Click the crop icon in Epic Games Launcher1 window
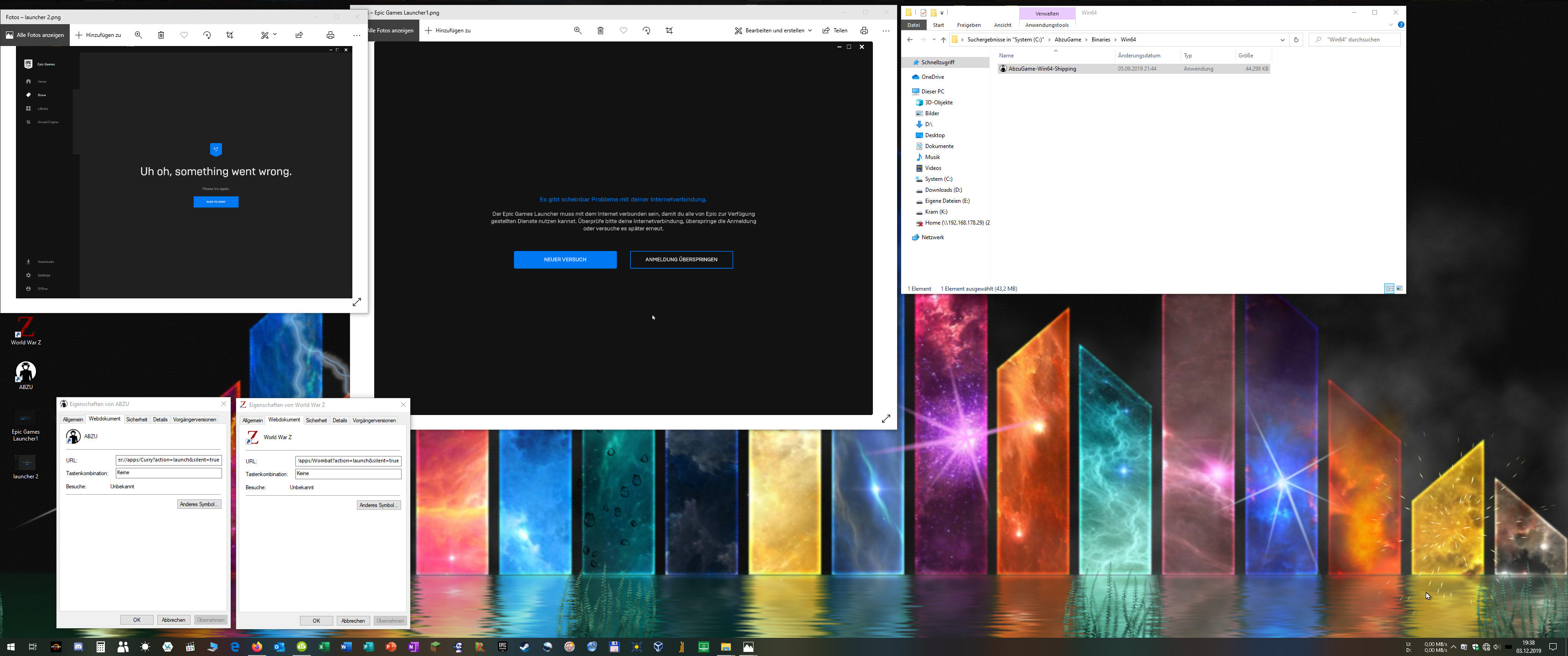 tap(669, 31)
